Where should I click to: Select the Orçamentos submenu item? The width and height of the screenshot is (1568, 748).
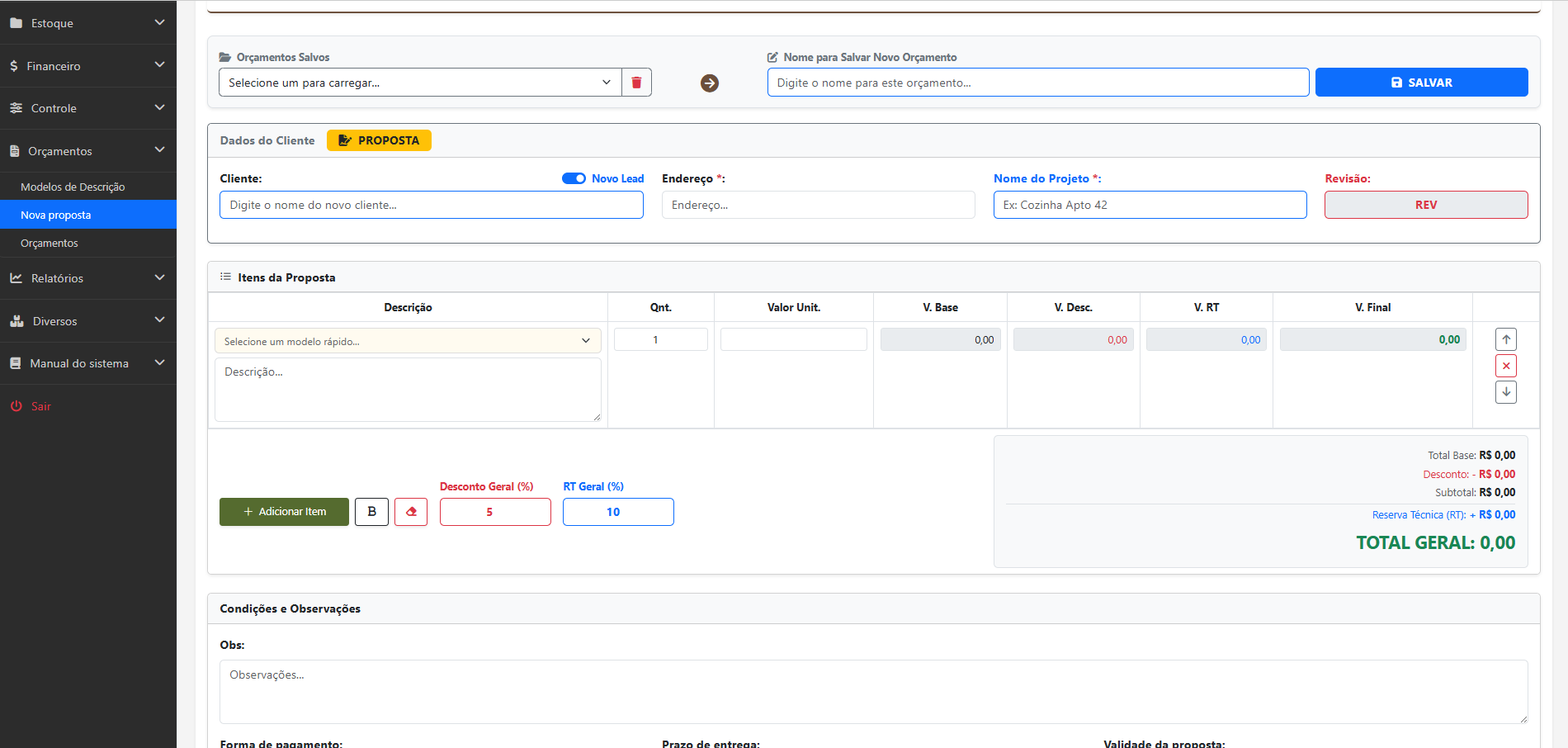50,243
